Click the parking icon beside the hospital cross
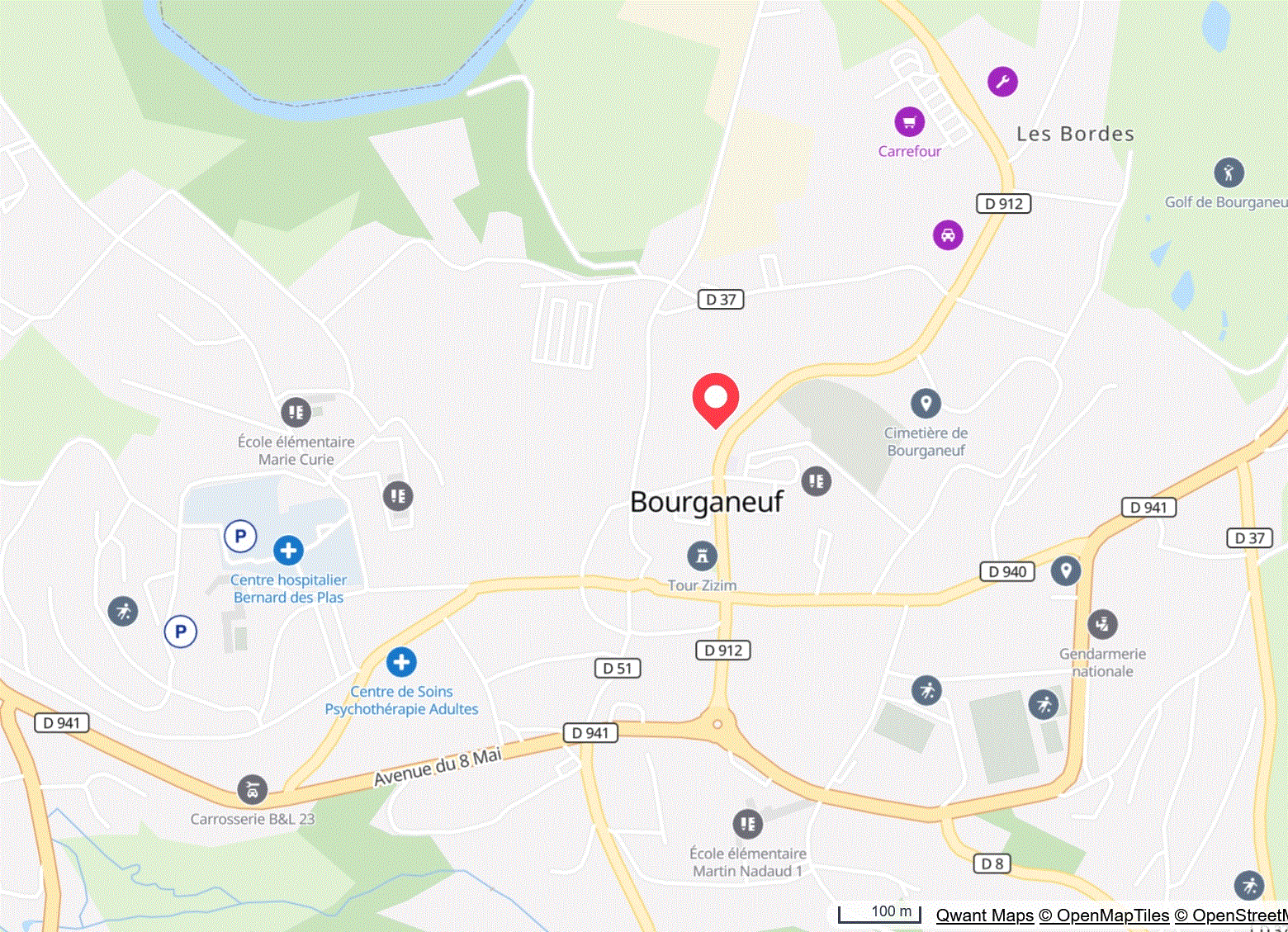The width and height of the screenshot is (1288, 932). [x=240, y=537]
